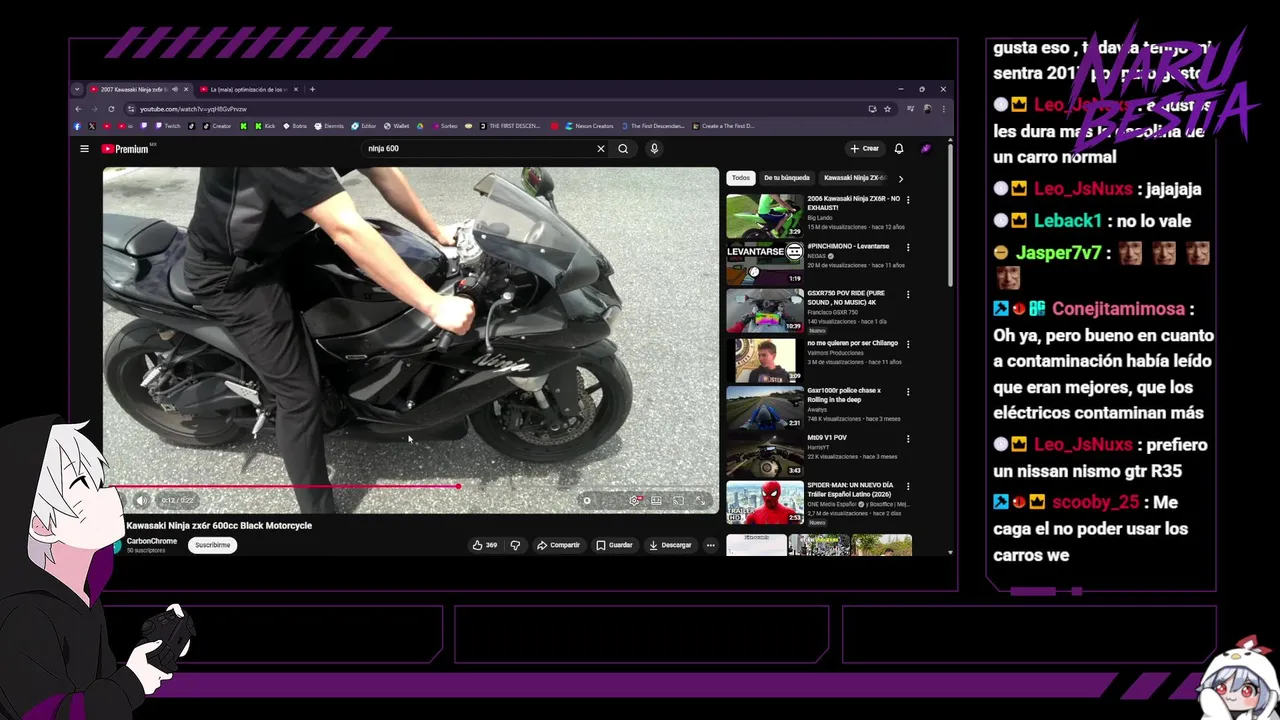1280x720 pixels.
Task: Expand the Chrome tab search dropdown
Action: (77, 89)
